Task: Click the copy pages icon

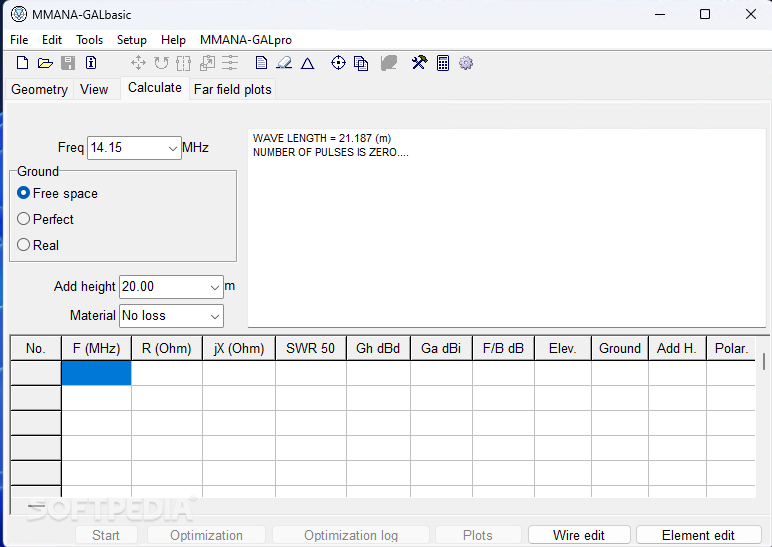Action: (361, 64)
